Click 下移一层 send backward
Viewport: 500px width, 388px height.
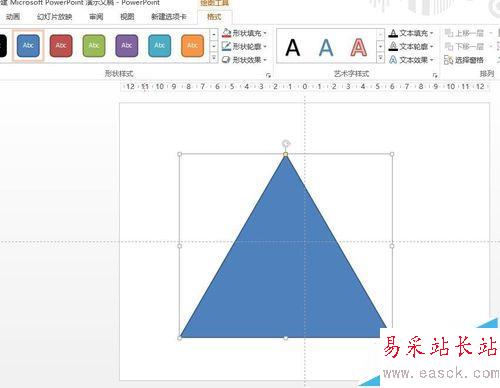[464, 46]
